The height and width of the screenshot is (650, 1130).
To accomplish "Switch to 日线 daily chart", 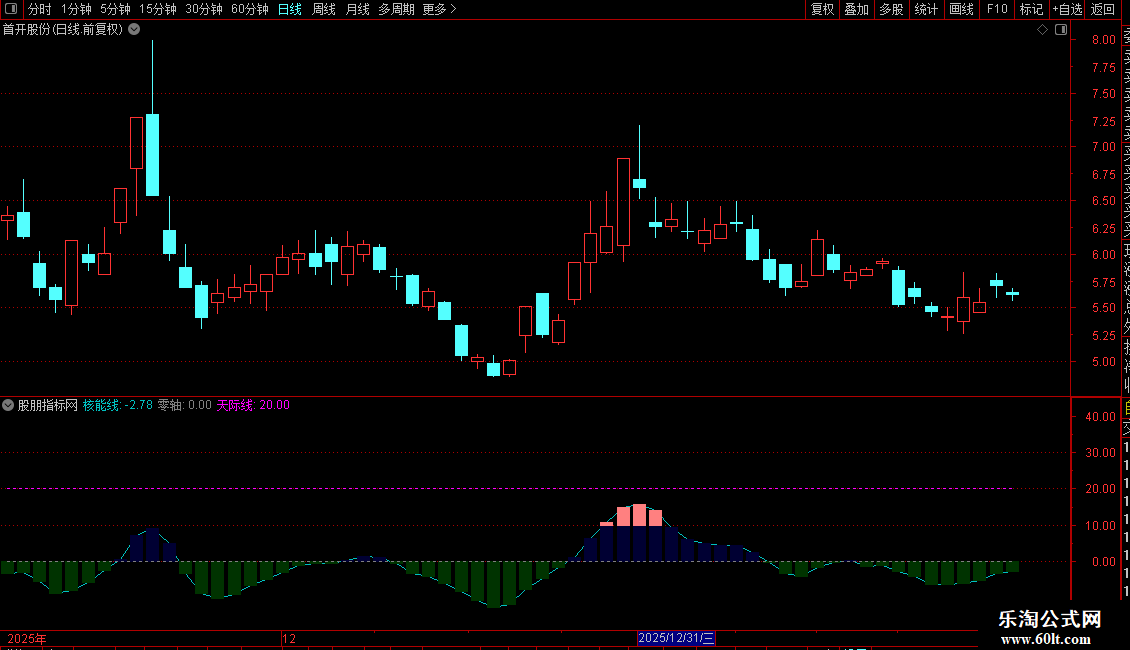I will [x=290, y=9].
